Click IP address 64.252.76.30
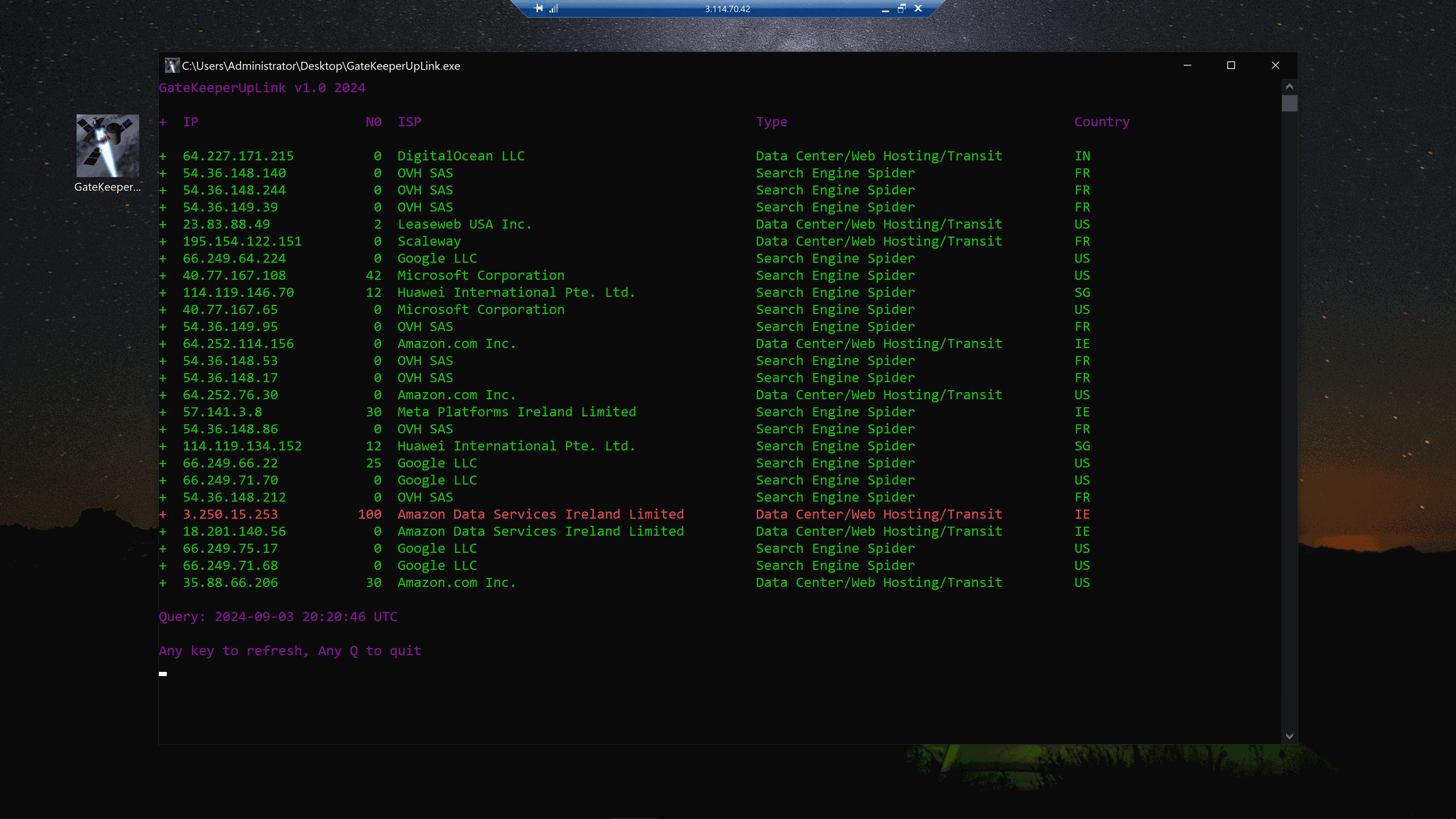The height and width of the screenshot is (819, 1456). (230, 395)
